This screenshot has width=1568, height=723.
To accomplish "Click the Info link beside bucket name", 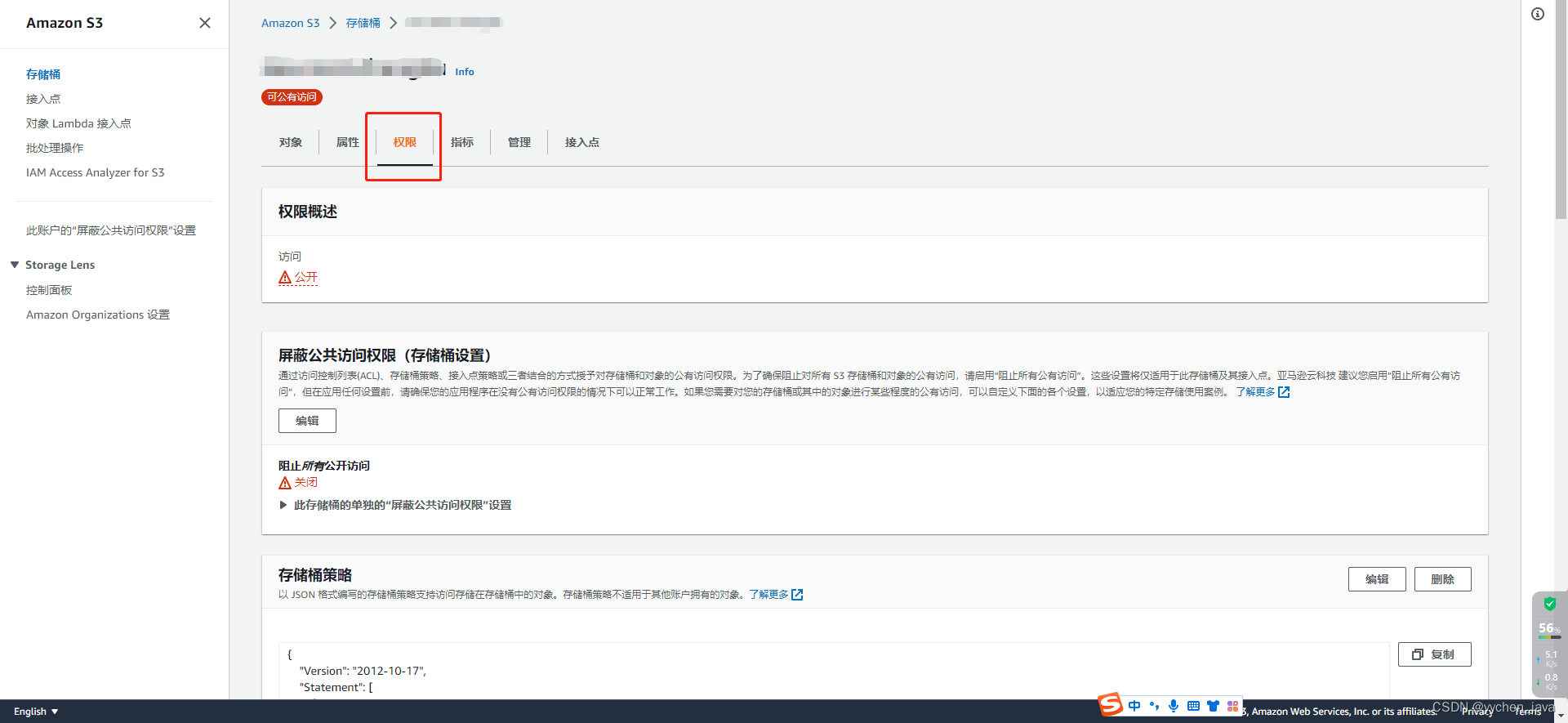I will point(465,72).
